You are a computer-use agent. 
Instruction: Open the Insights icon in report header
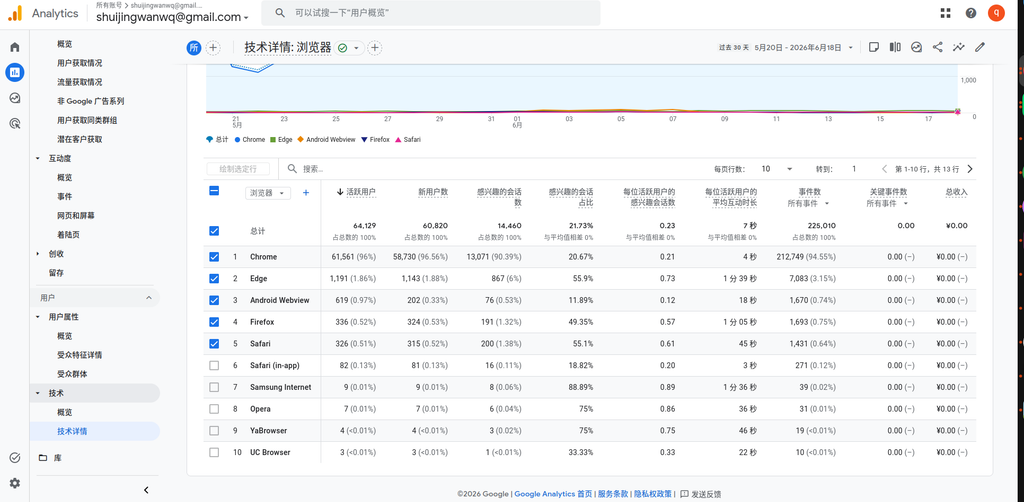[x=916, y=47]
